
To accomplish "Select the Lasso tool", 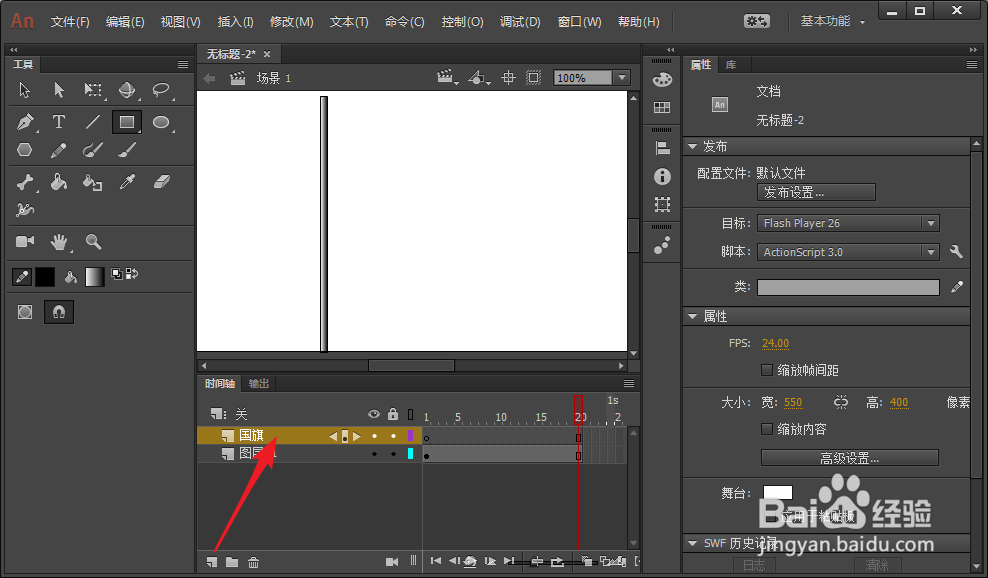I will coord(161,91).
